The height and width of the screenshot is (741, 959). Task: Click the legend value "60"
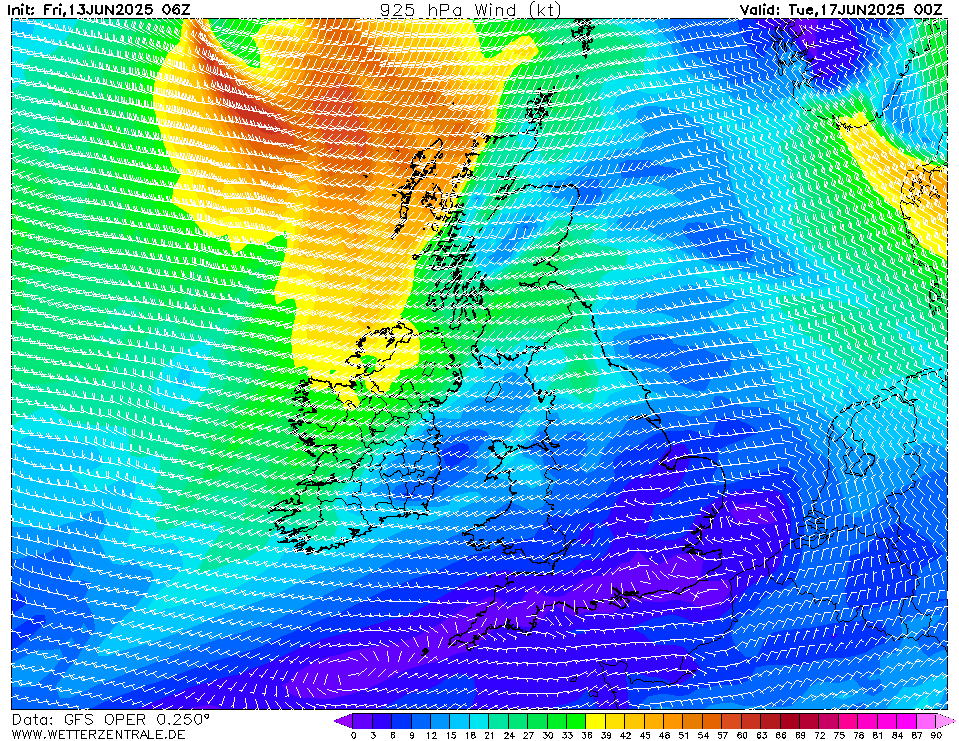click(x=742, y=735)
